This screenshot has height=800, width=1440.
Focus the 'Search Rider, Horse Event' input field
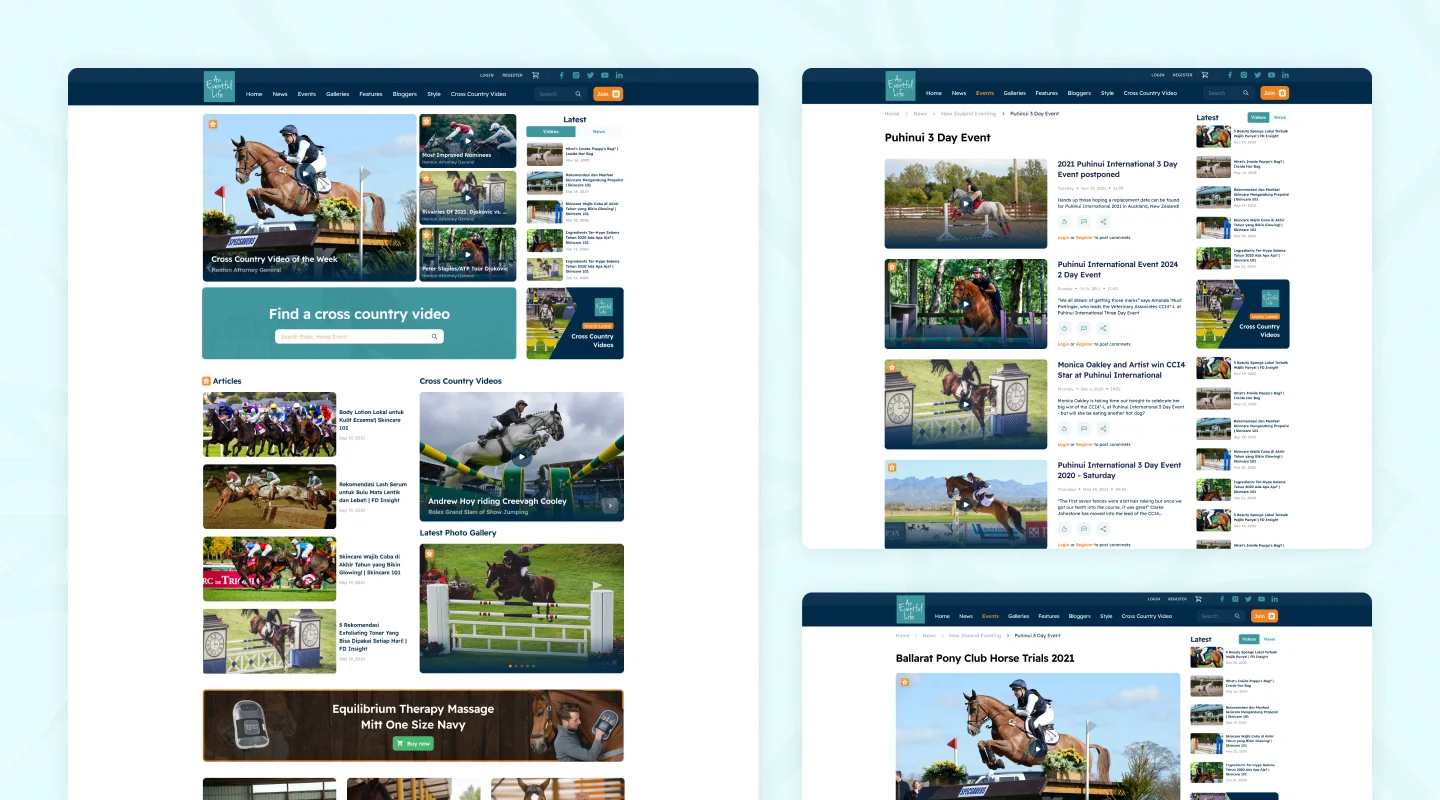[x=352, y=337]
